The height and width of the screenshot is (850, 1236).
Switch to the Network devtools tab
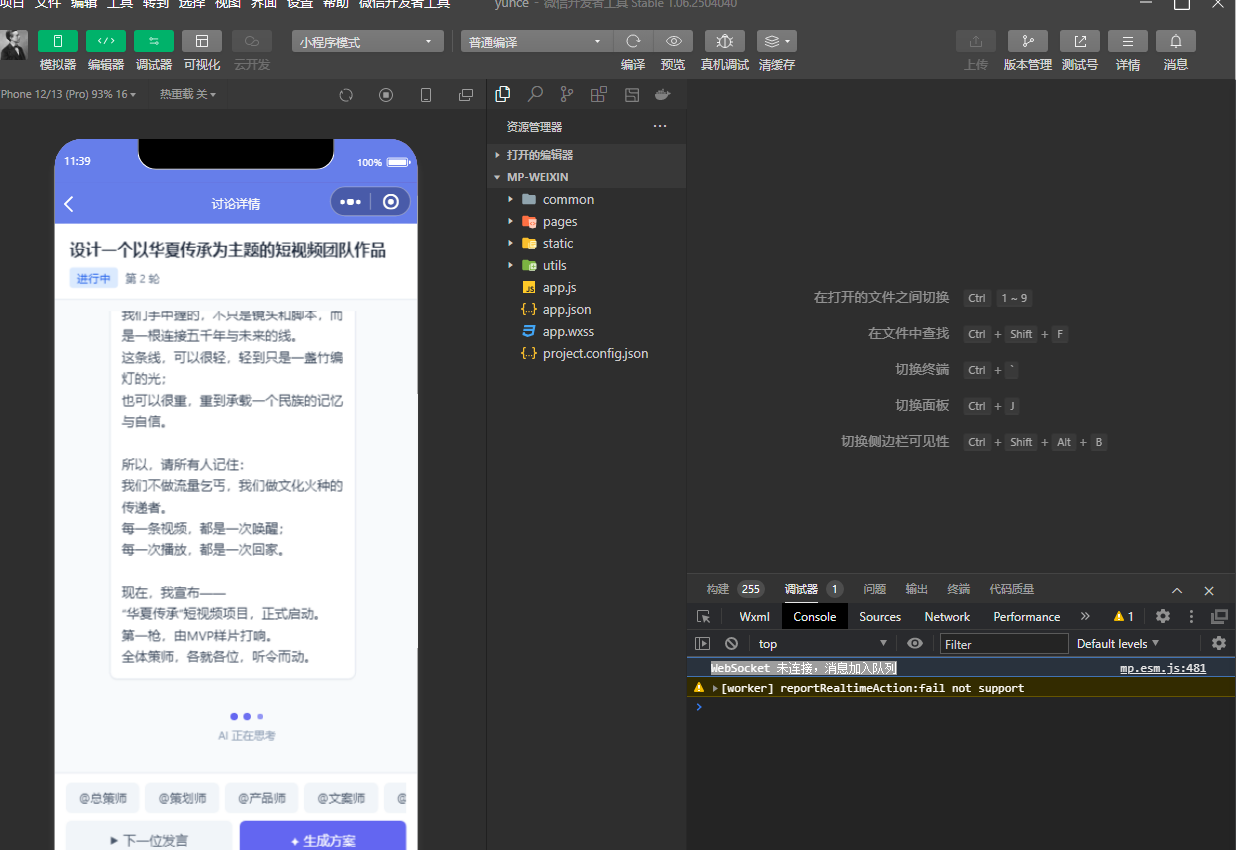pos(947,616)
